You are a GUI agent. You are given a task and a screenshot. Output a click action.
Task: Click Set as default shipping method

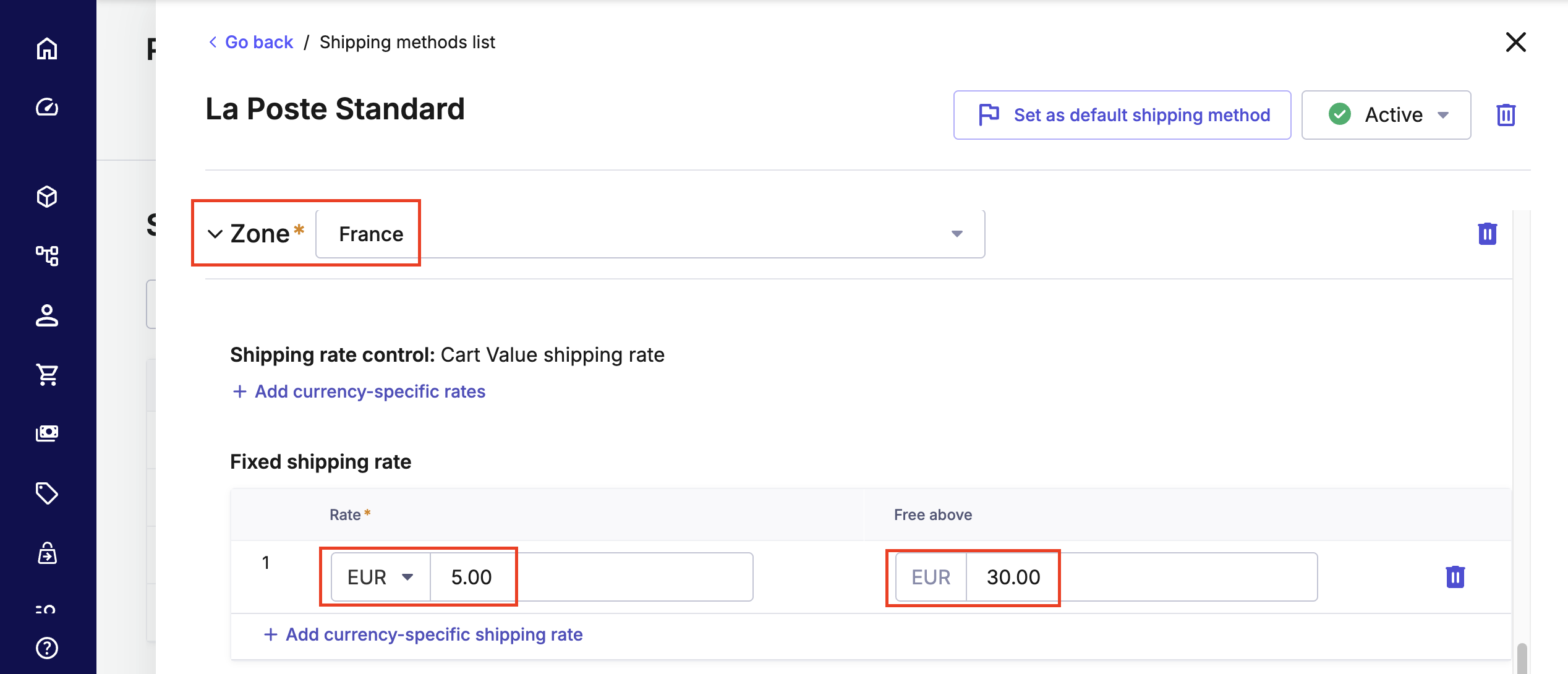1122,115
